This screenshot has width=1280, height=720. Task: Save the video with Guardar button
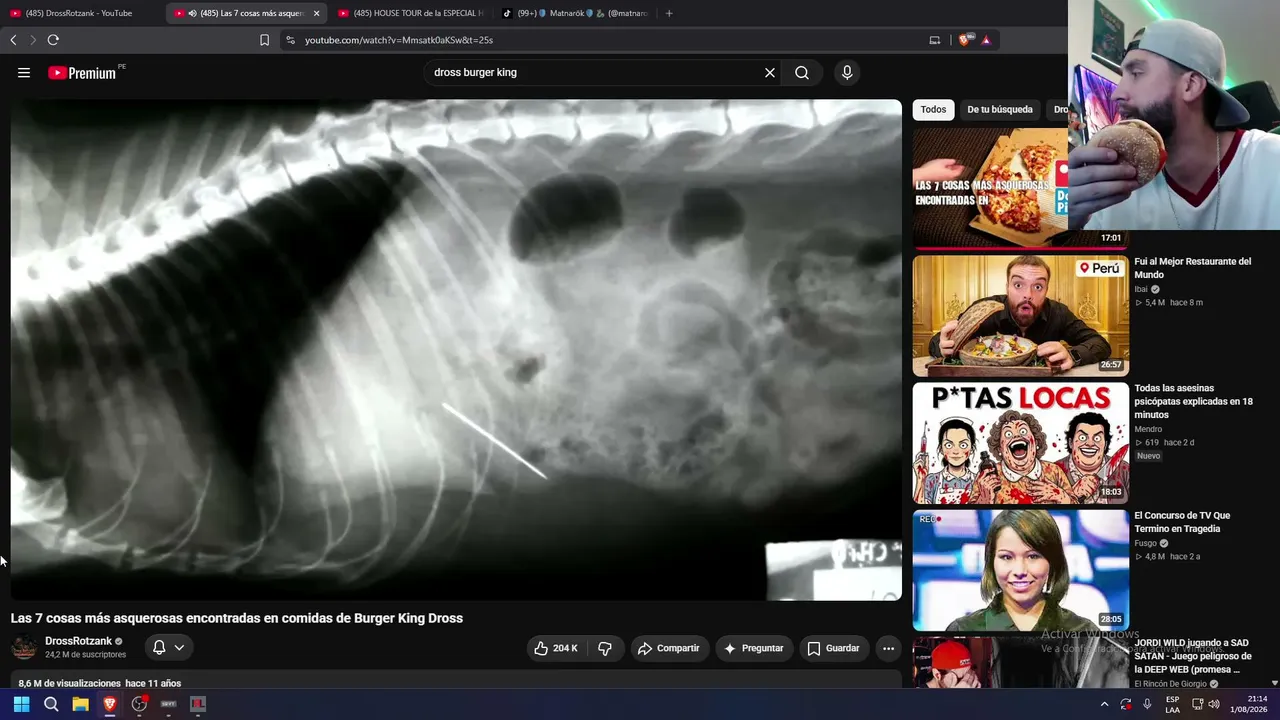tap(833, 648)
